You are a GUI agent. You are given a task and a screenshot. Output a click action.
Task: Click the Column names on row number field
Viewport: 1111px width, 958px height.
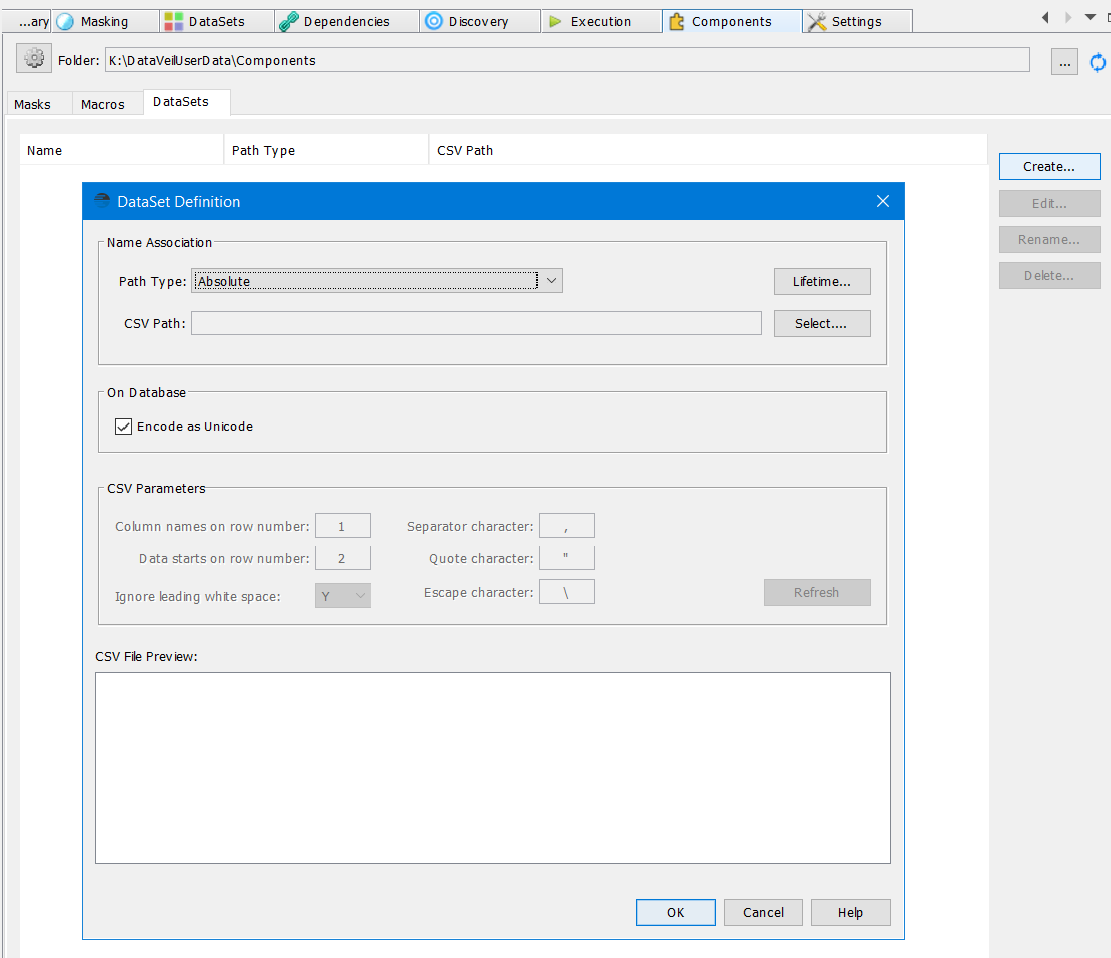(x=343, y=526)
